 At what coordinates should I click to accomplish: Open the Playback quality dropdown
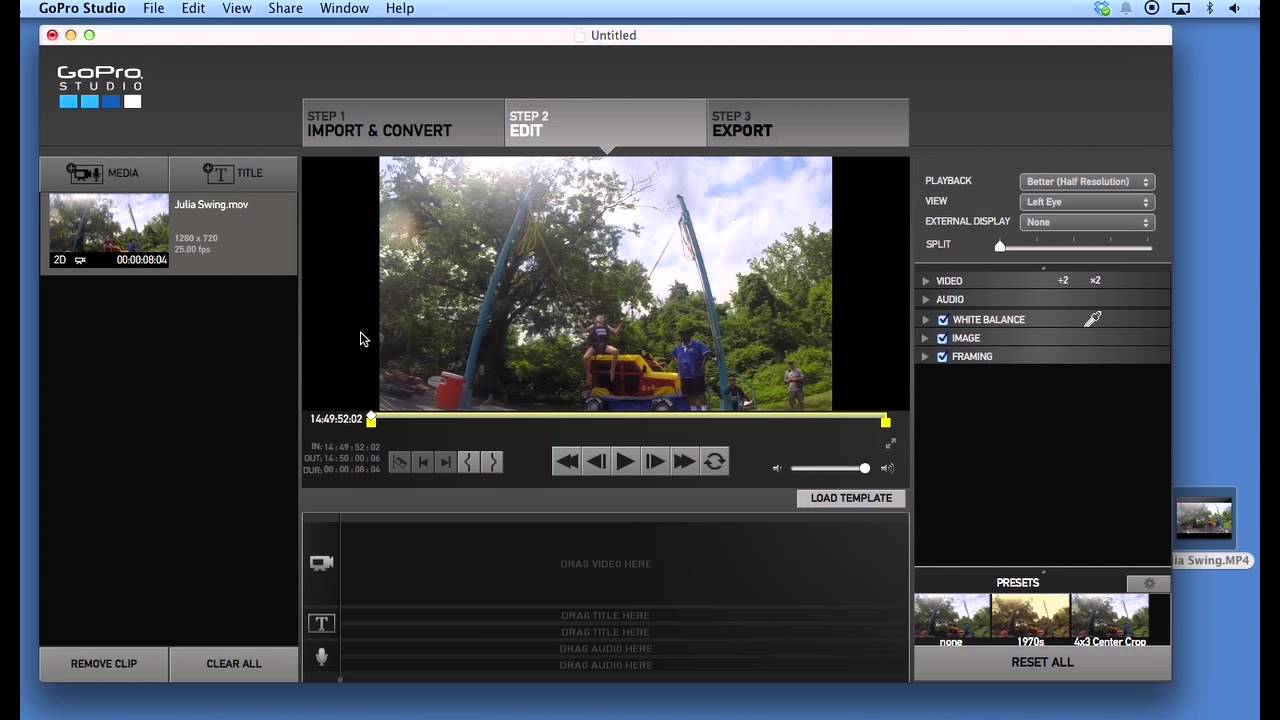coord(1087,181)
